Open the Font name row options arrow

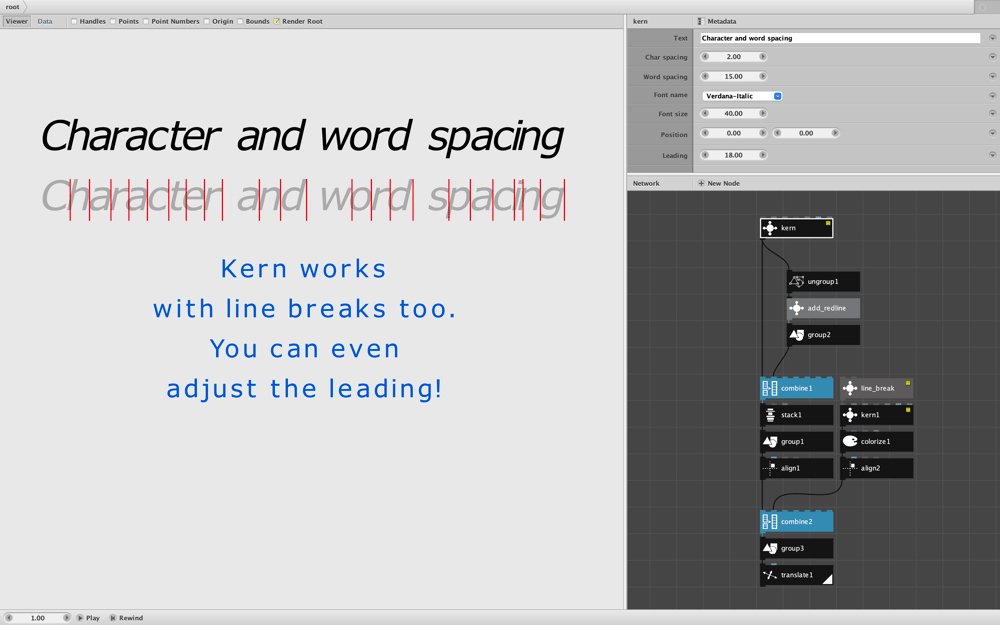coord(992,96)
